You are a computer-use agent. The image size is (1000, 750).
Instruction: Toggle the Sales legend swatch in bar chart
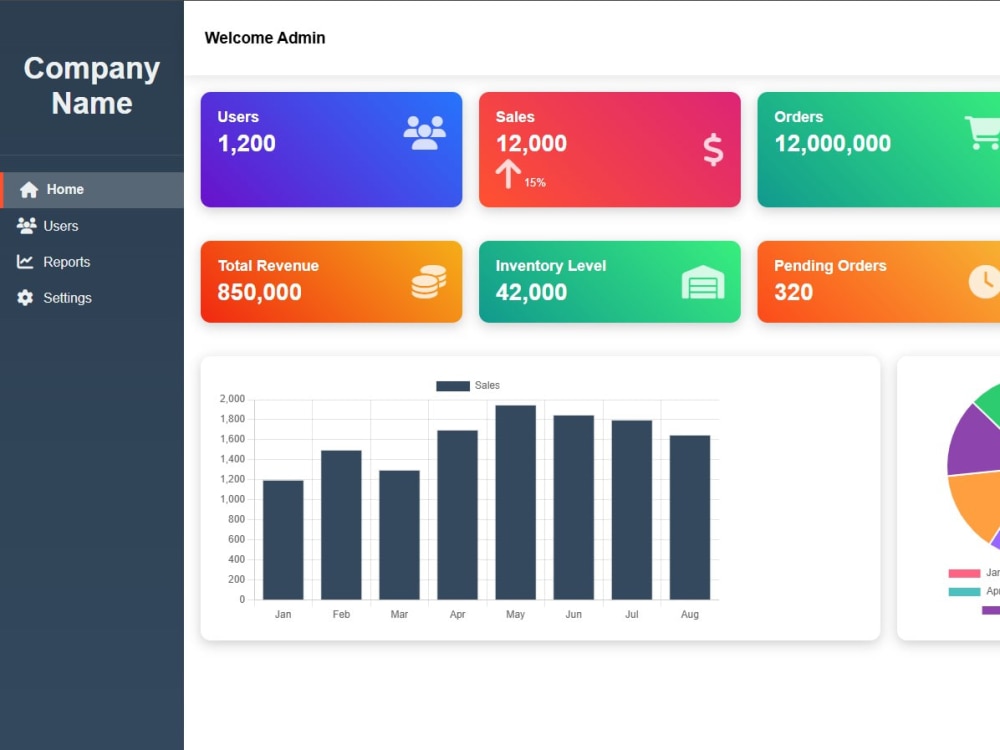tap(453, 386)
